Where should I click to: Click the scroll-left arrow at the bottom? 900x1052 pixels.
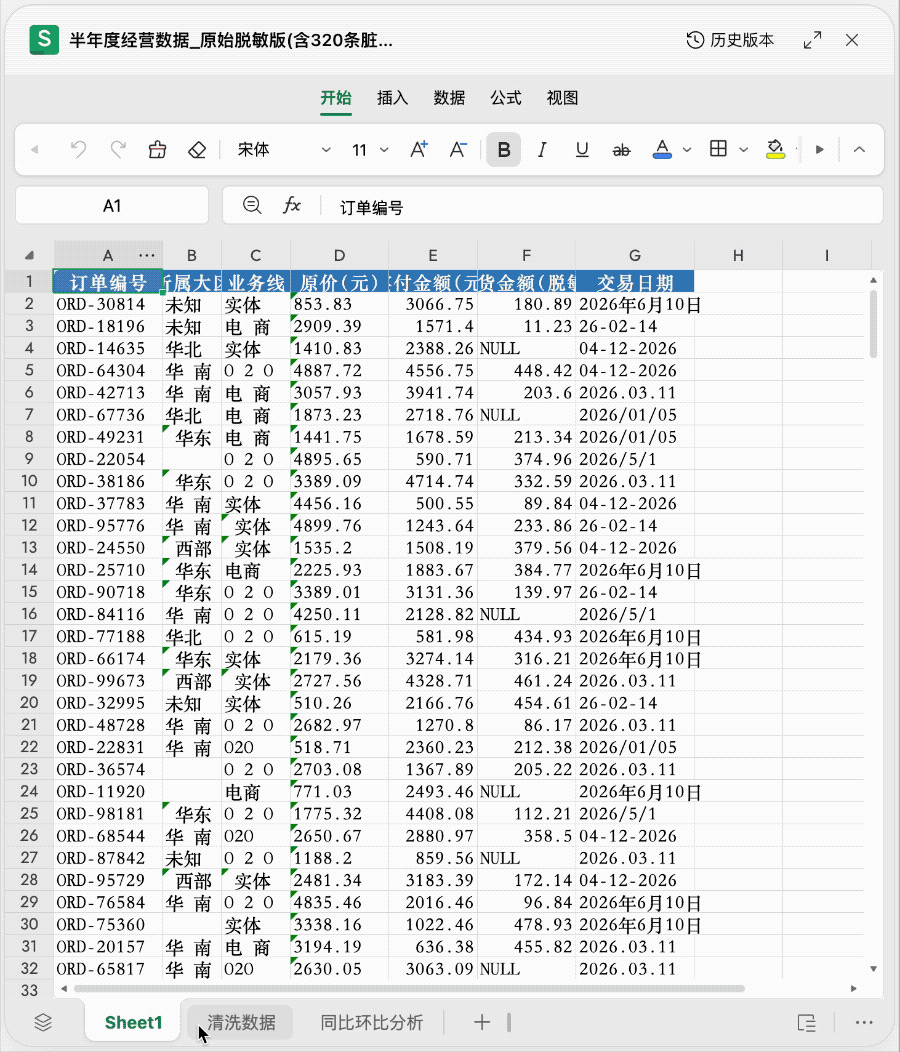64,988
